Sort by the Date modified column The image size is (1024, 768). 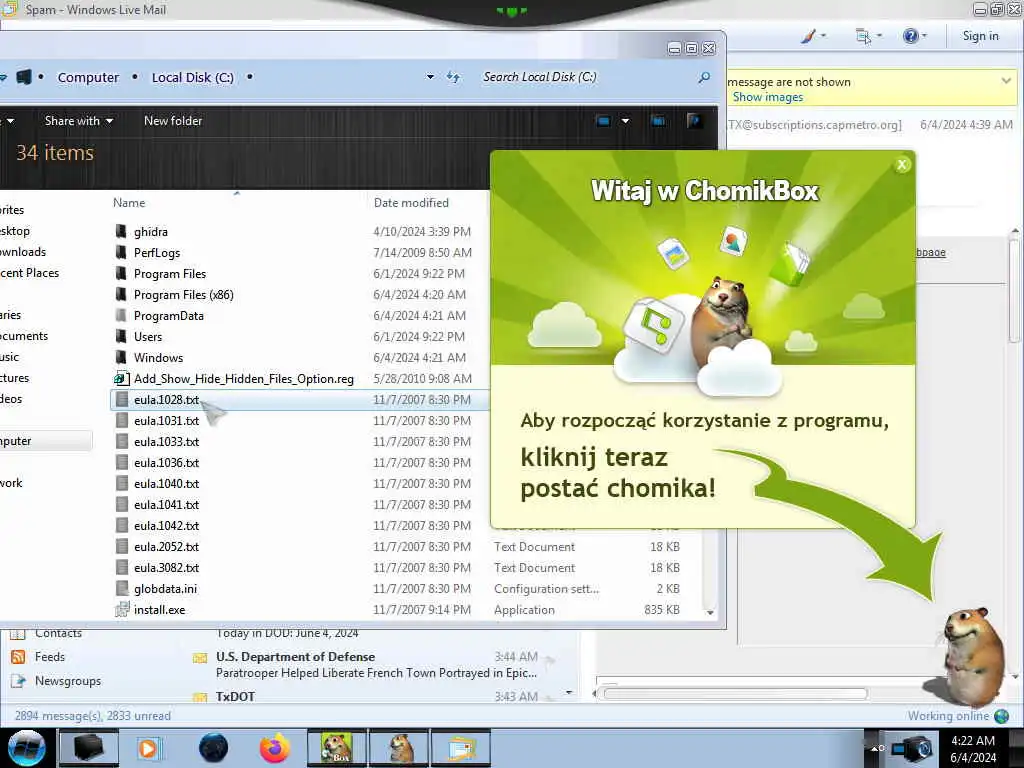411,202
